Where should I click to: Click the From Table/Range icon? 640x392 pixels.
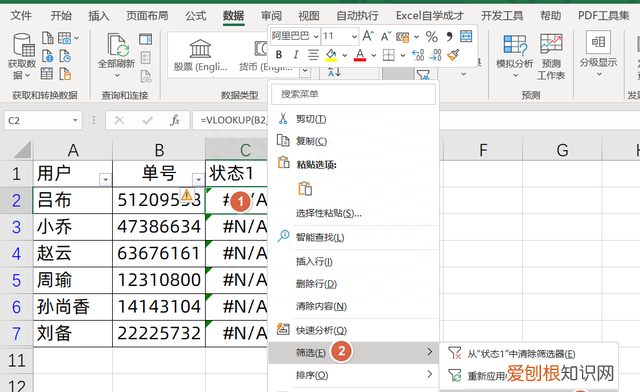[x=47, y=74]
